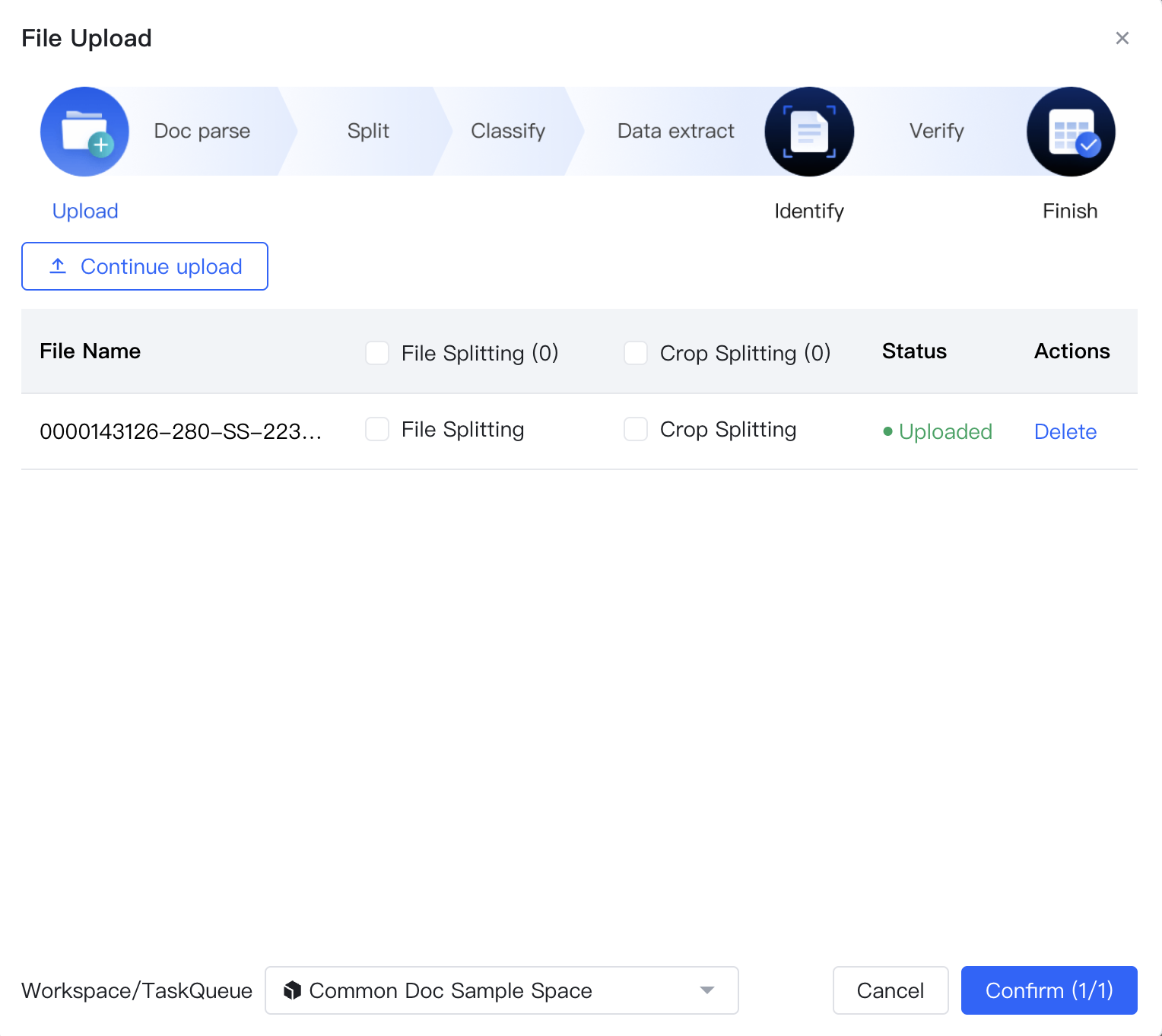Click the Upload folder step icon

tap(84, 132)
